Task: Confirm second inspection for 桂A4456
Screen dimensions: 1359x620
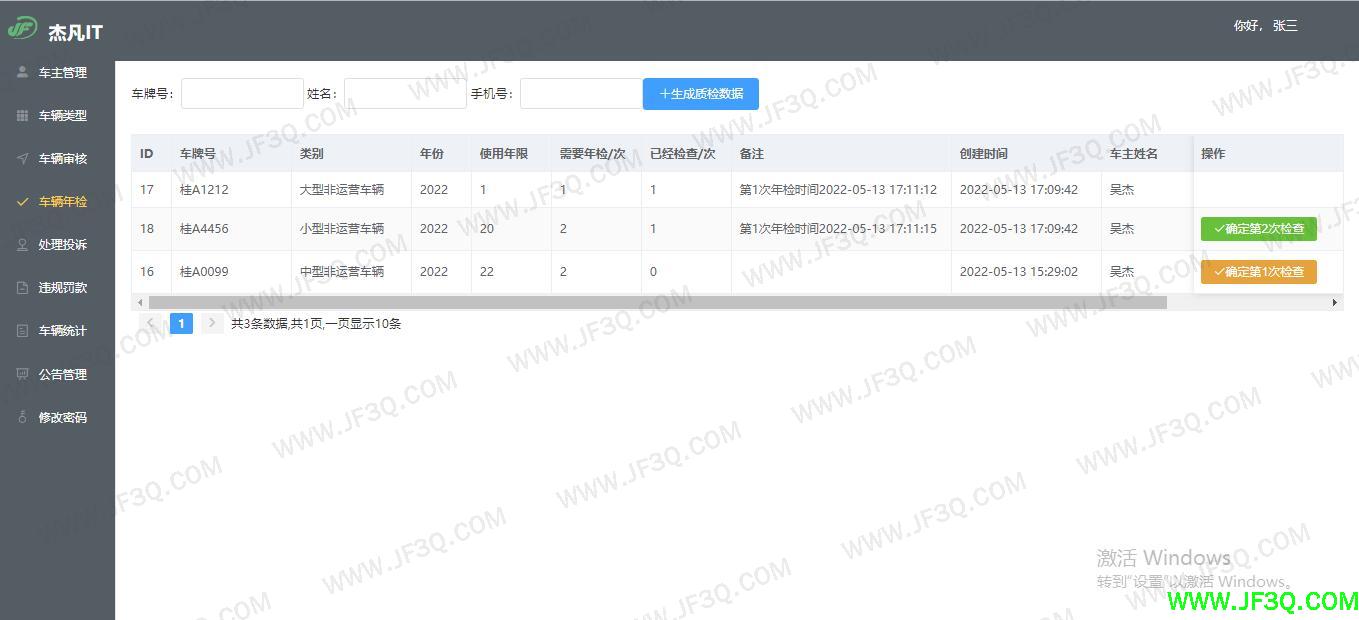Action: tap(1258, 229)
